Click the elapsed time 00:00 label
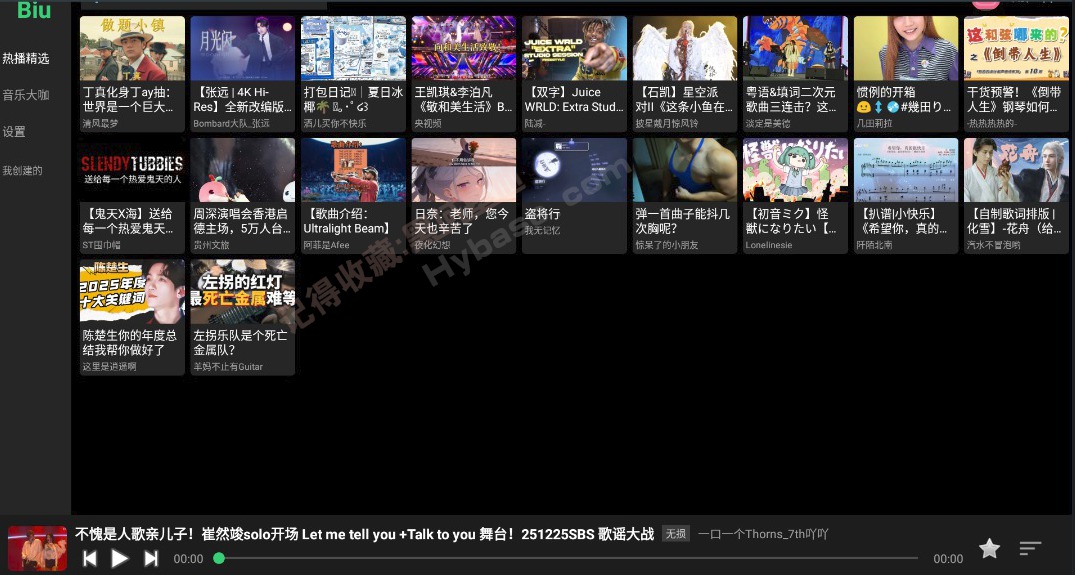This screenshot has width=1075, height=575. click(189, 559)
